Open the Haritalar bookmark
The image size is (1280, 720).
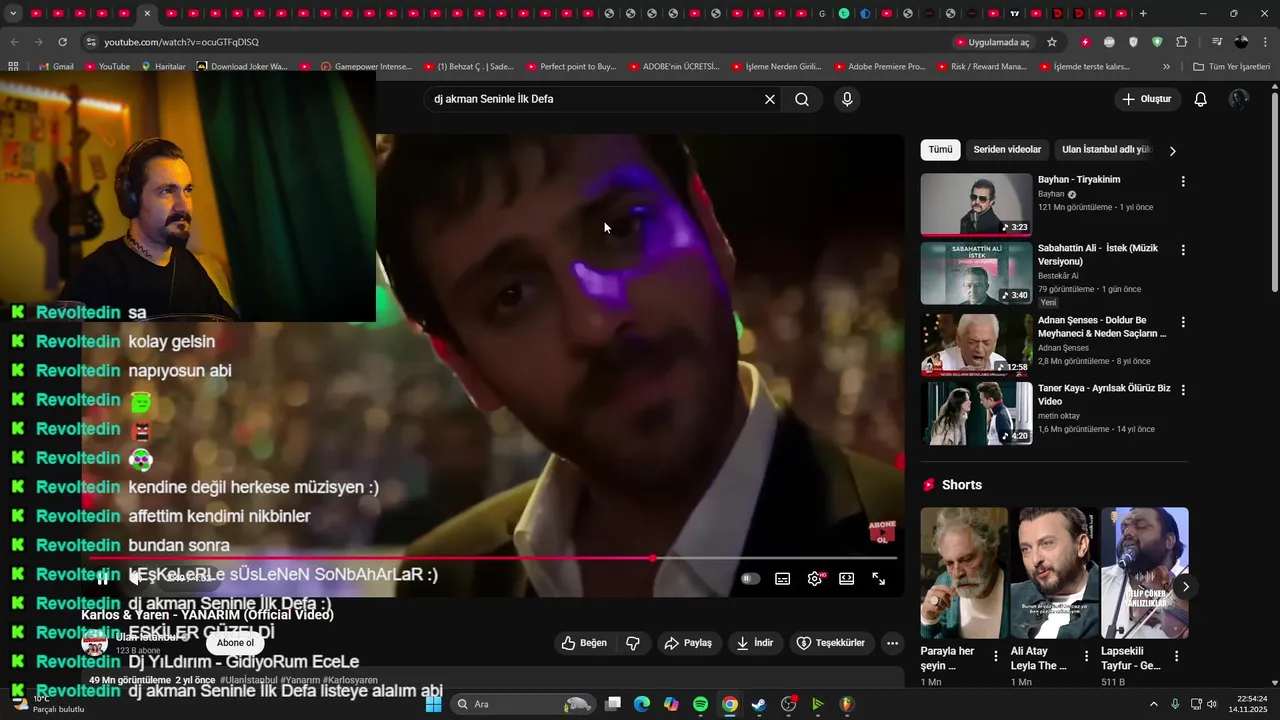(x=164, y=67)
